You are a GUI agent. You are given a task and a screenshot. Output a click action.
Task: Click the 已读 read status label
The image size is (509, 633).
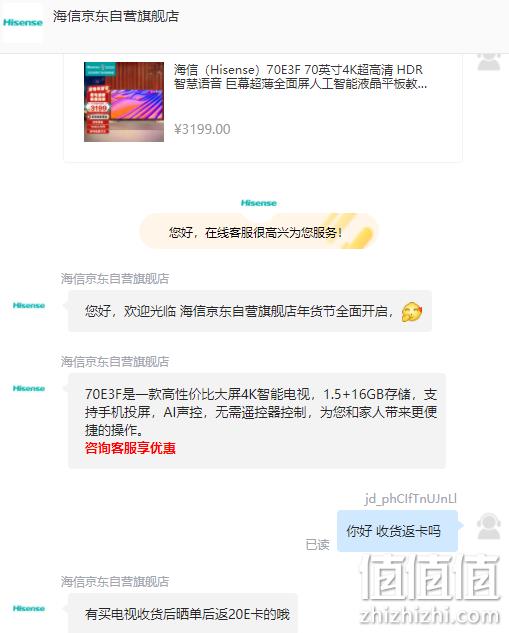point(318,545)
